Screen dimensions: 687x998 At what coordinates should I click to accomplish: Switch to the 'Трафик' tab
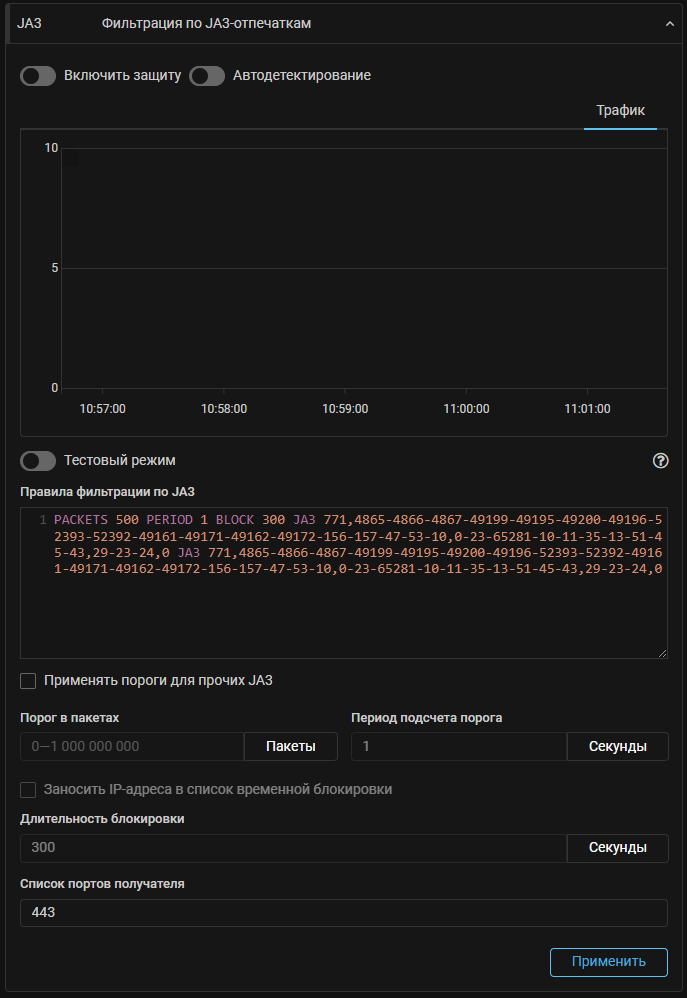pyautogui.click(x=620, y=111)
